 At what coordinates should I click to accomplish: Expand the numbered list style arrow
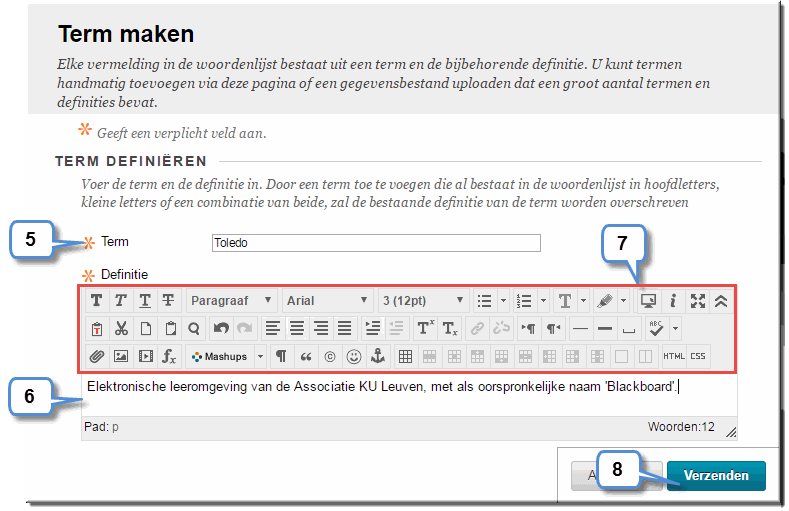tap(543, 301)
